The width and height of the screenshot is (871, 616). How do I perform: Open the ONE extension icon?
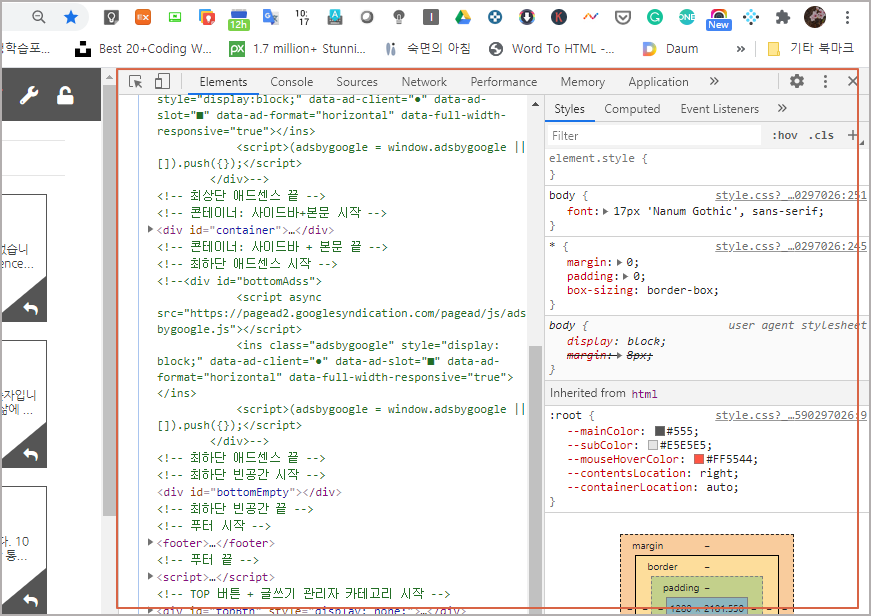pyautogui.click(x=687, y=17)
